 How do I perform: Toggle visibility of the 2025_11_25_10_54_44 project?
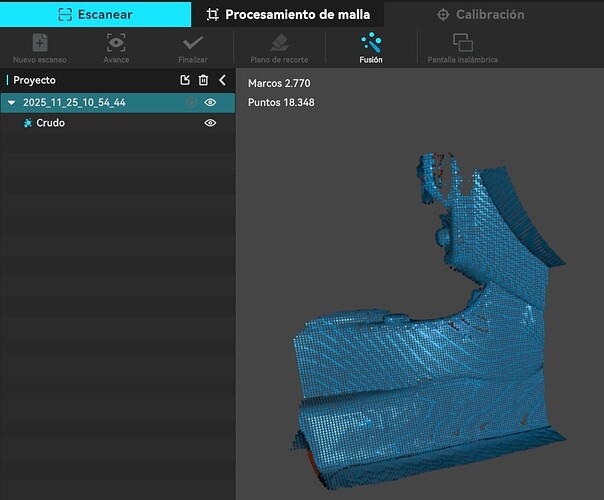pos(210,102)
